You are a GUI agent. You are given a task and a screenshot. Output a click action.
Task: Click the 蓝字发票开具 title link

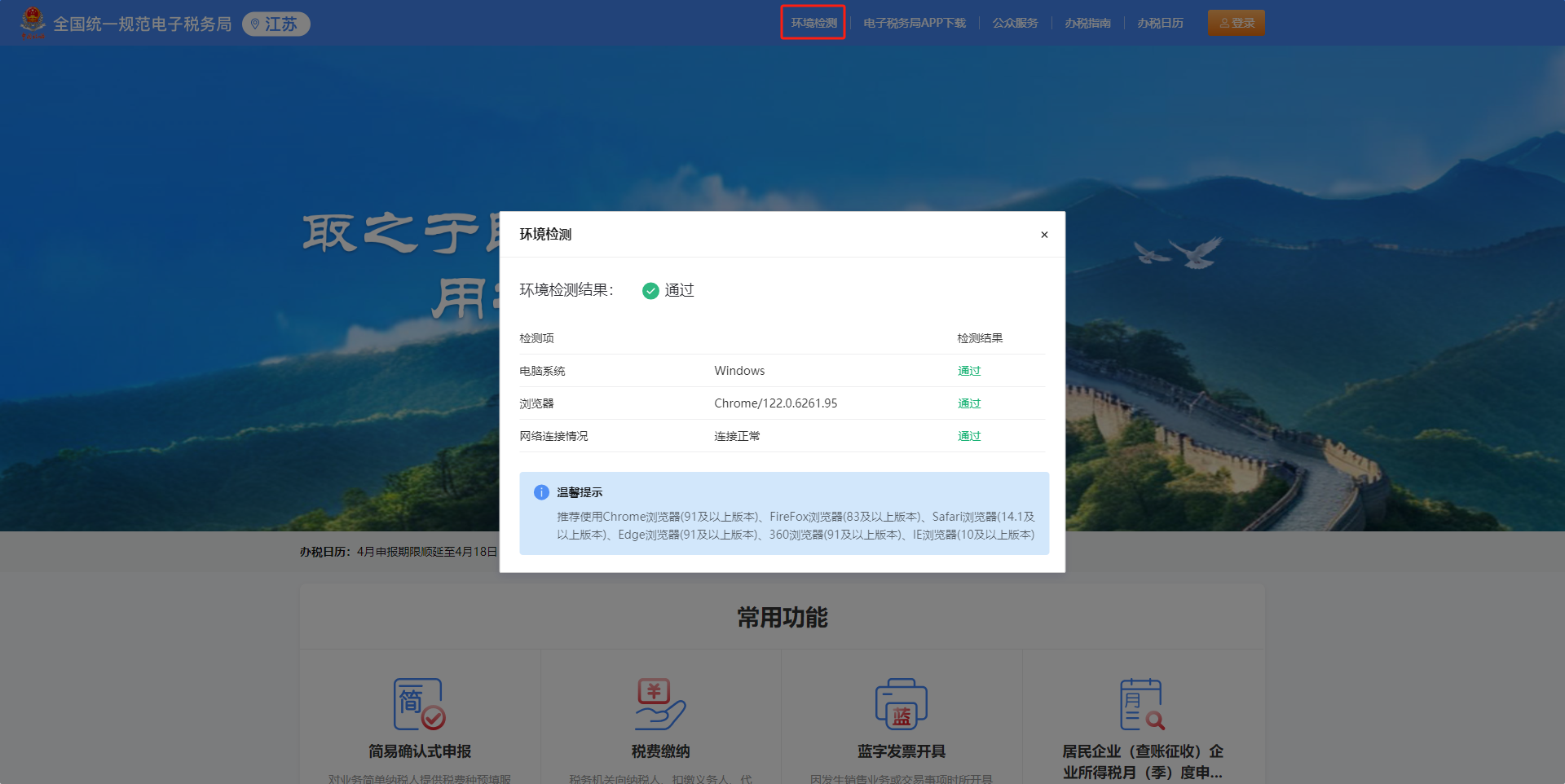tap(901, 751)
